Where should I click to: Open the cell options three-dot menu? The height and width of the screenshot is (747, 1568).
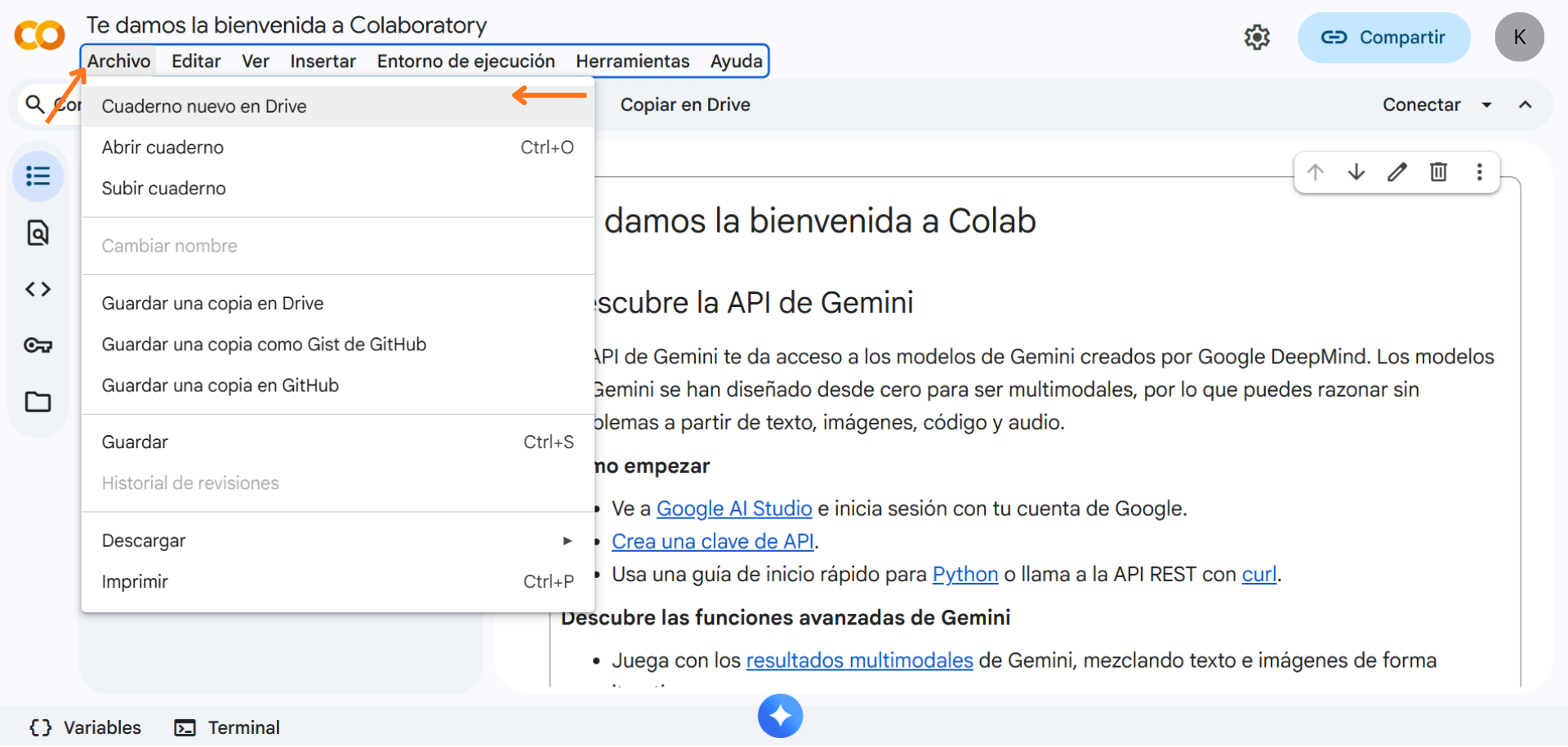pos(1479,172)
